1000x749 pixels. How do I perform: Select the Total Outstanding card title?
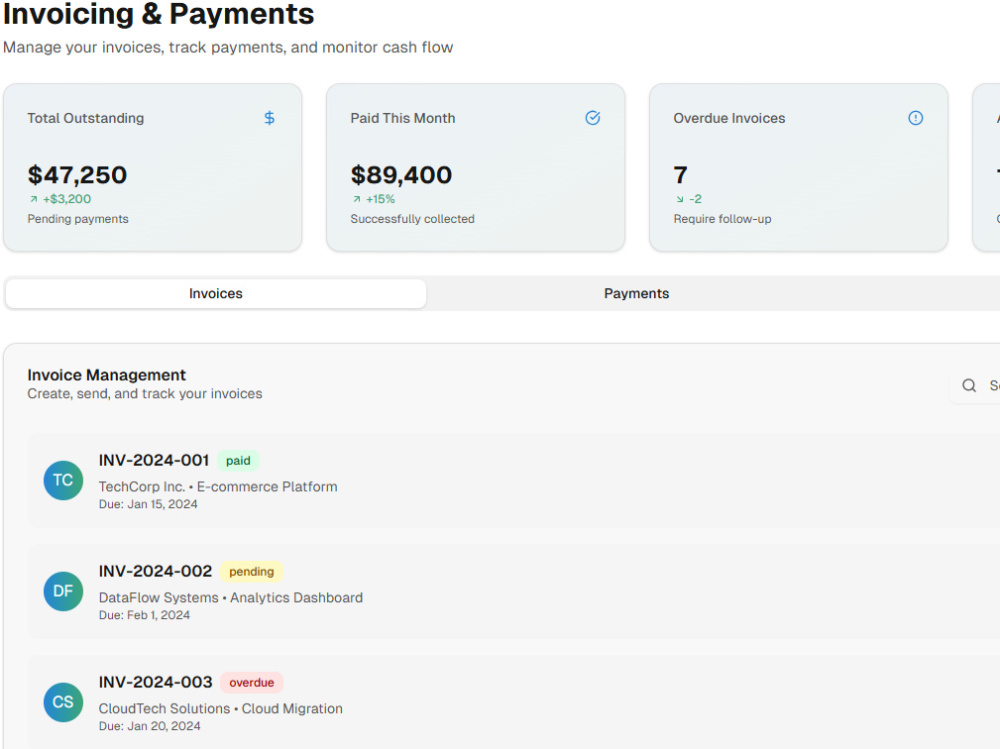(x=85, y=118)
